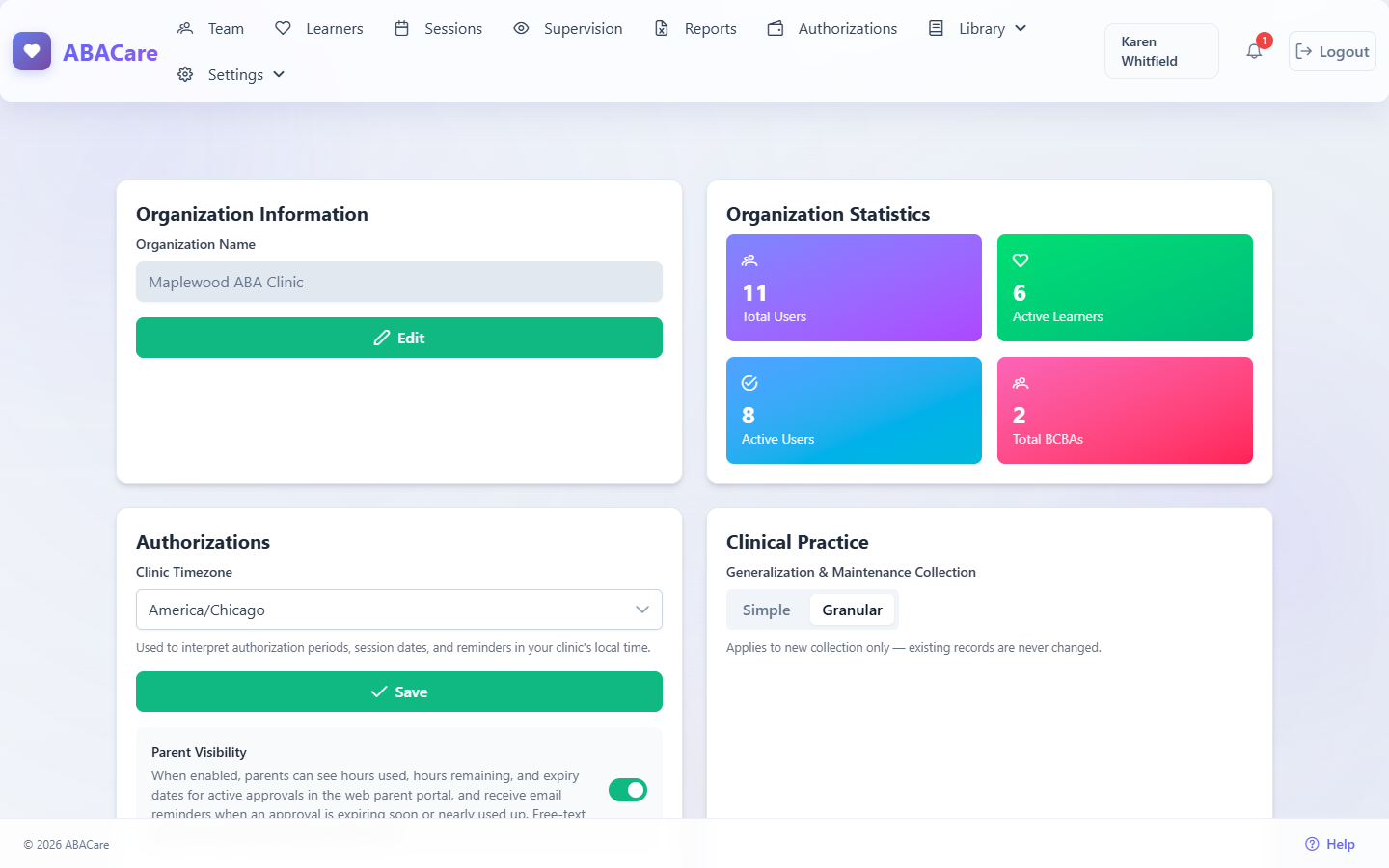
Task: Expand the Library menu chevron
Action: point(1021,28)
